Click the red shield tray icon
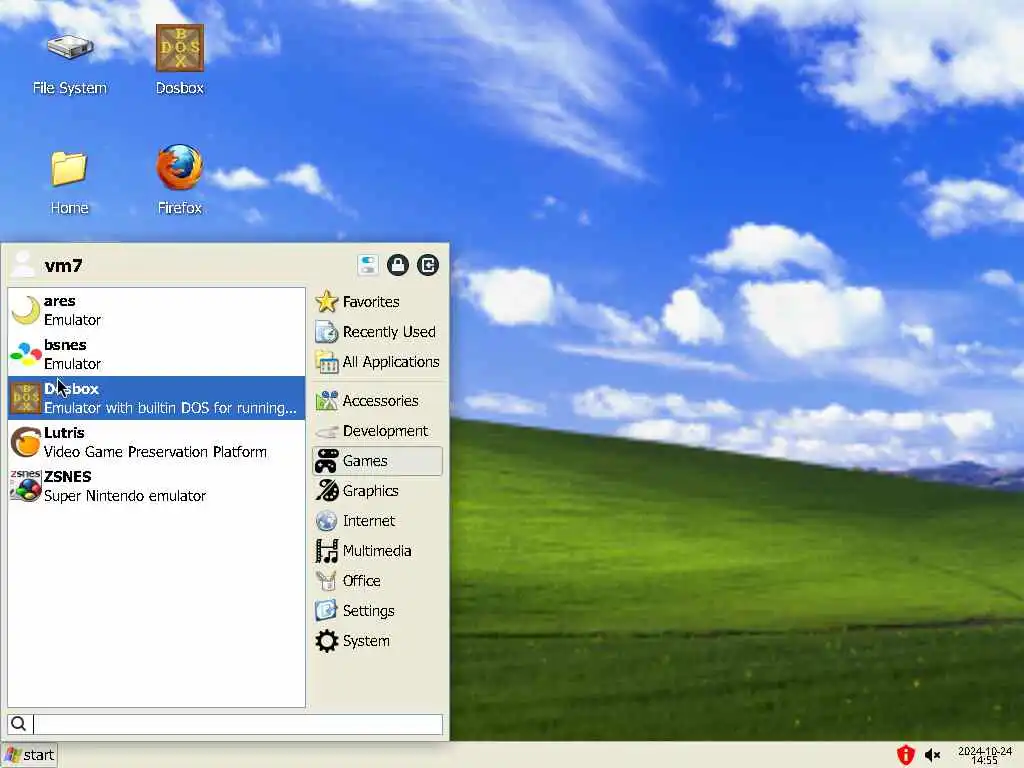The height and width of the screenshot is (768, 1024). click(905, 755)
